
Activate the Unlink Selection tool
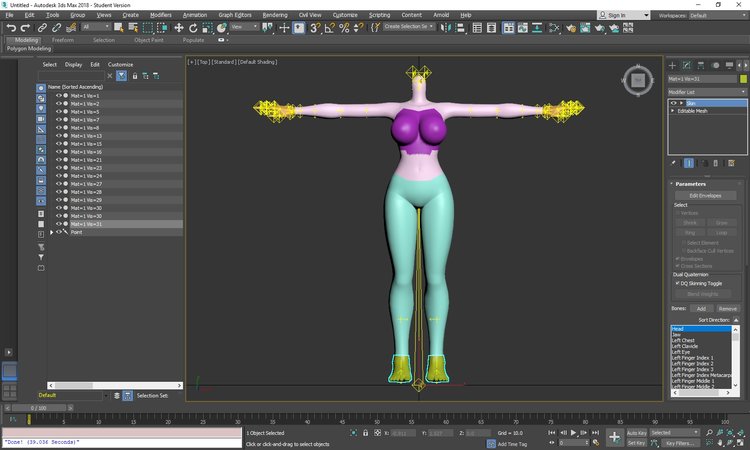click(x=56, y=28)
